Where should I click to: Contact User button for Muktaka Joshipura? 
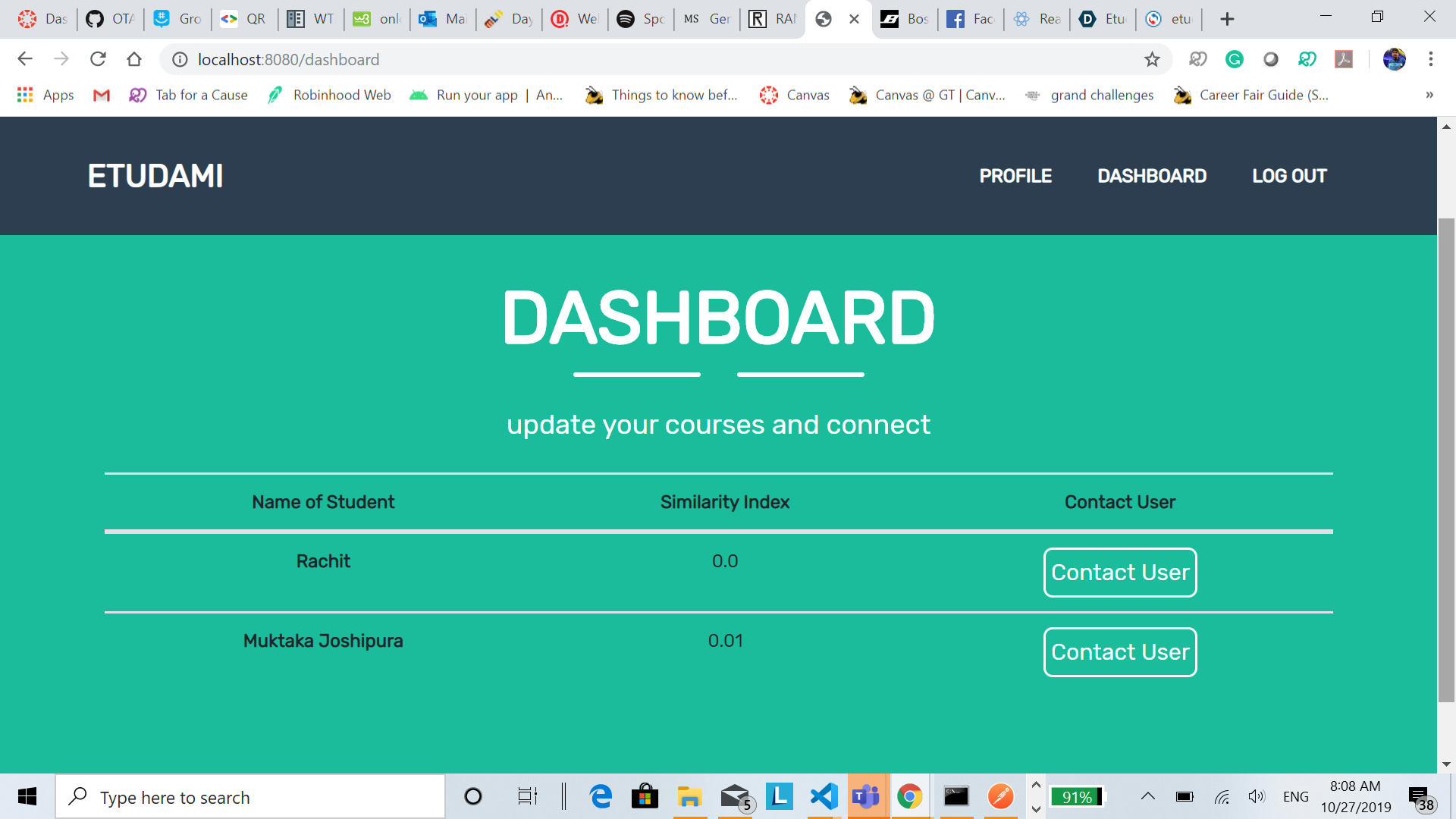pyautogui.click(x=1119, y=652)
